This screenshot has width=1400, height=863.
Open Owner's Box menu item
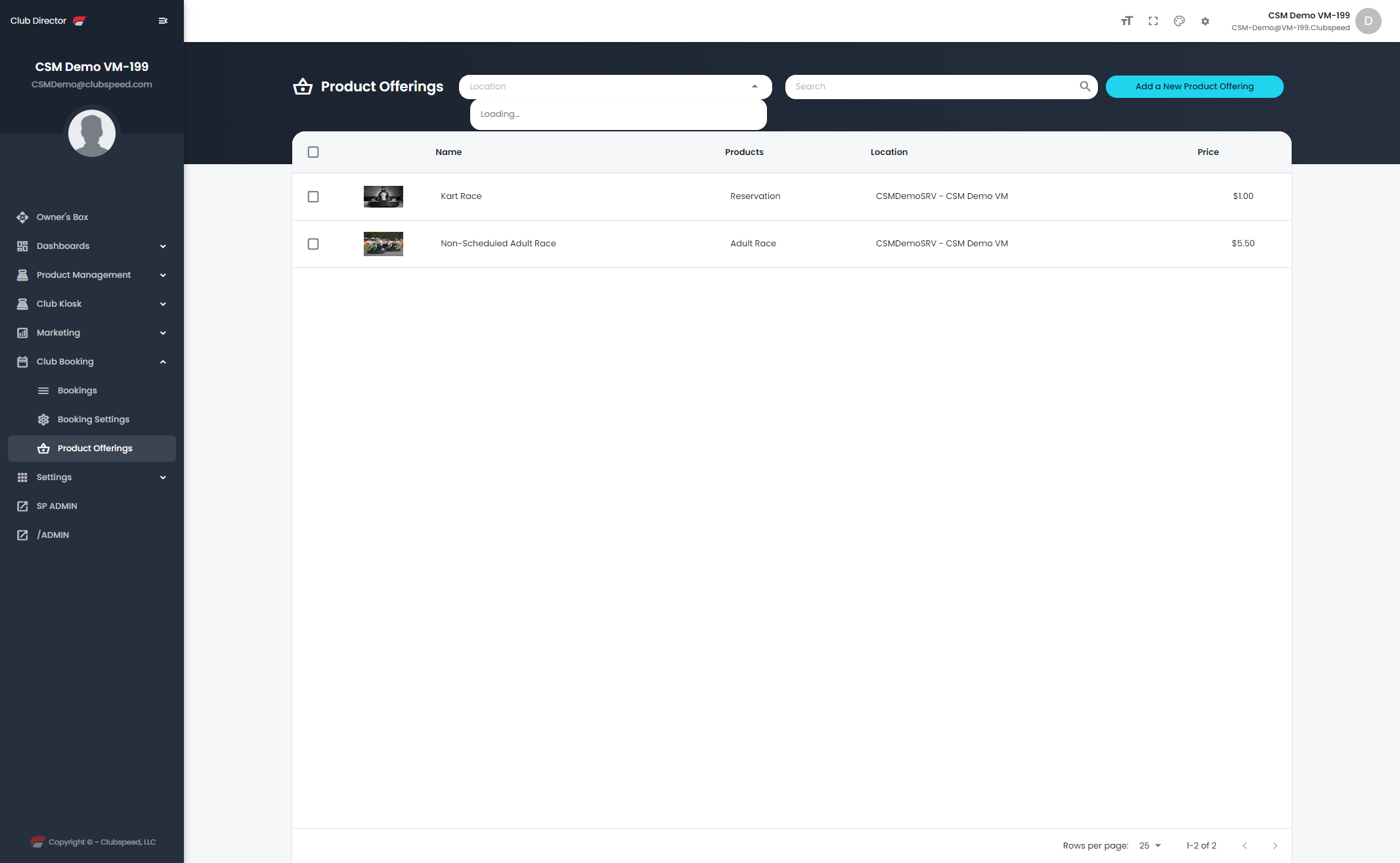[x=92, y=217]
